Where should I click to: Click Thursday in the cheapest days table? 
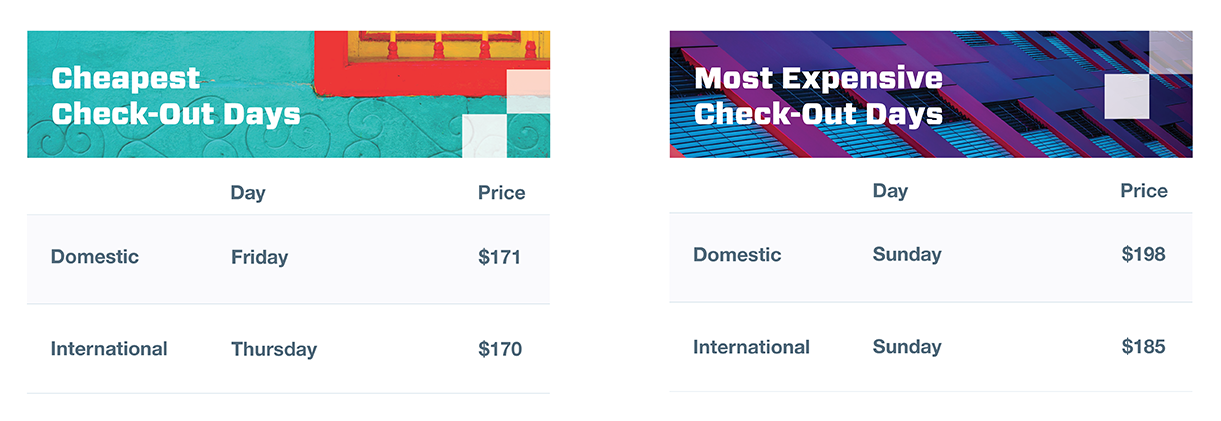tap(274, 349)
